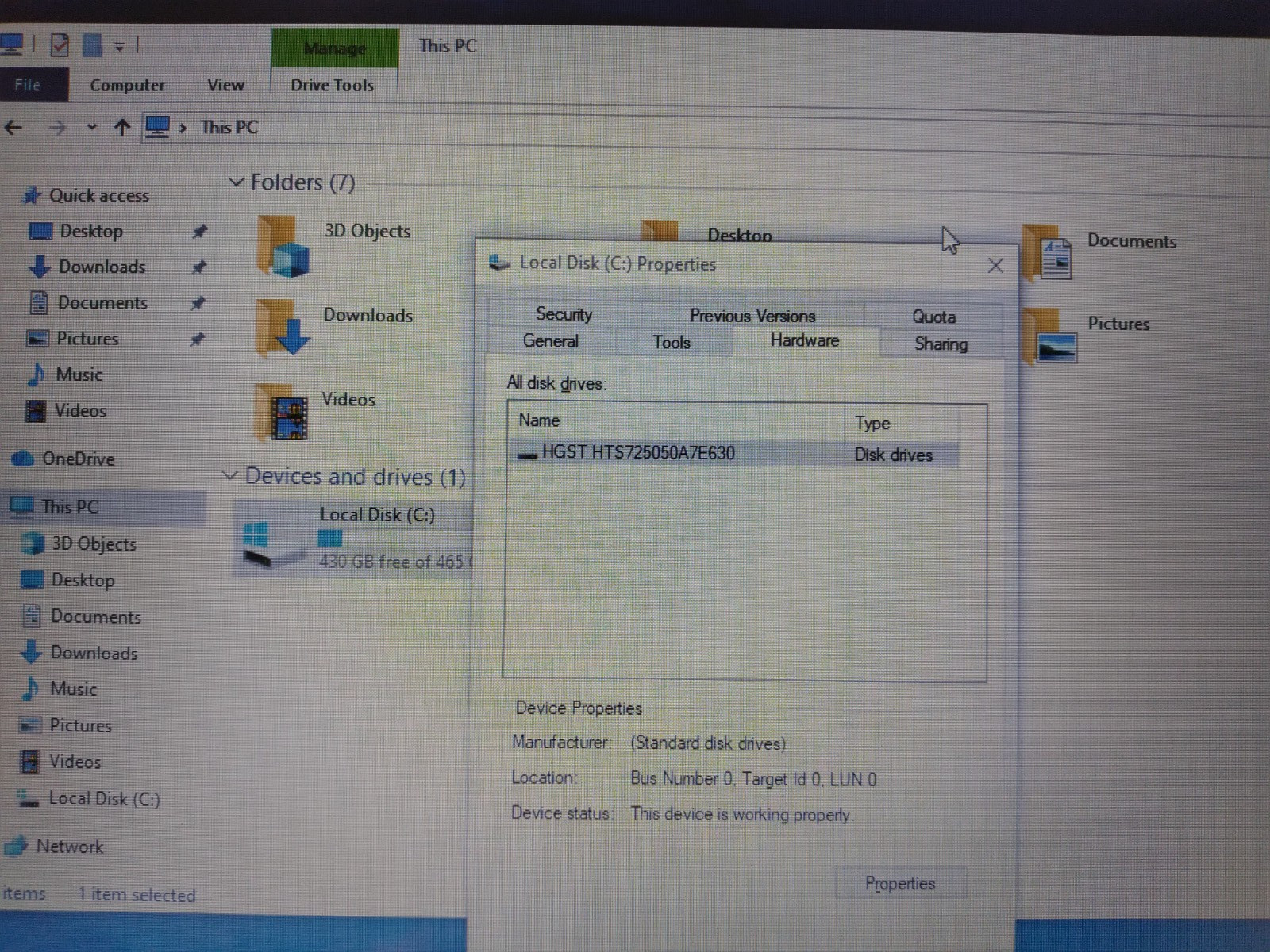The height and width of the screenshot is (952, 1270).
Task: Click the Manage contextual tab
Action: [334, 48]
